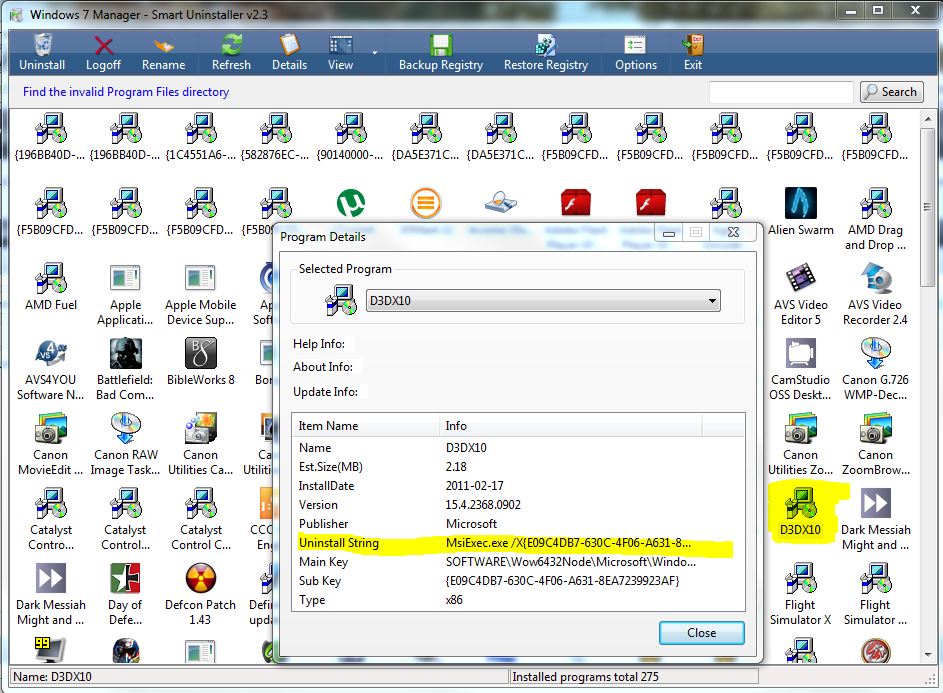Select the Version 15.4.2368.0902 row
Viewport: 943px width, 693px height.
(518, 505)
